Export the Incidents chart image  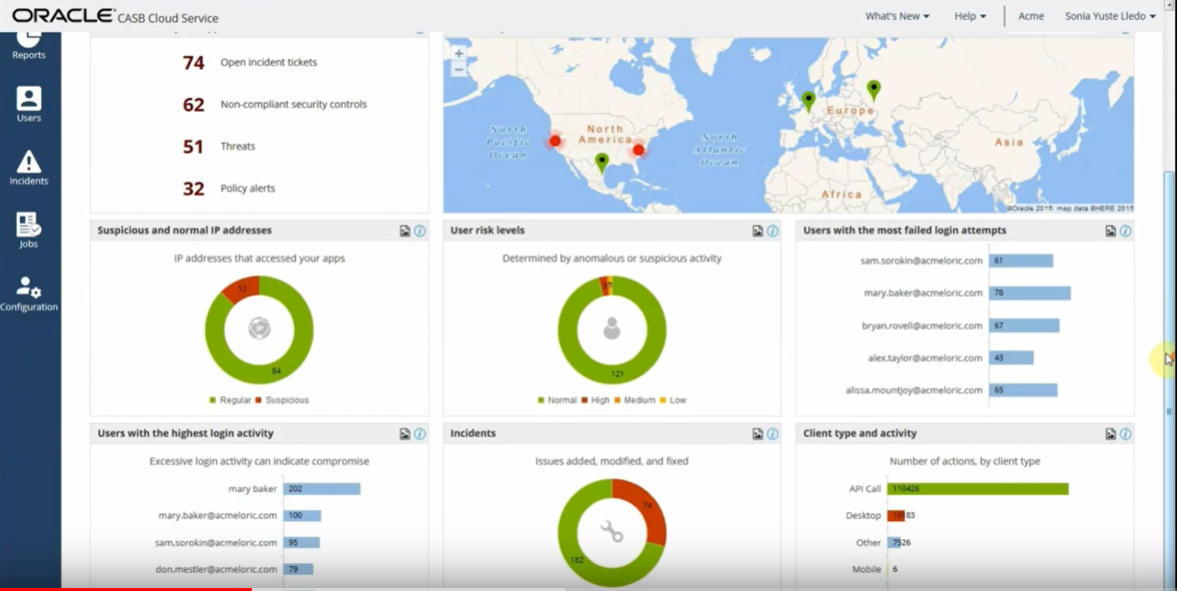[x=757, y=434]
